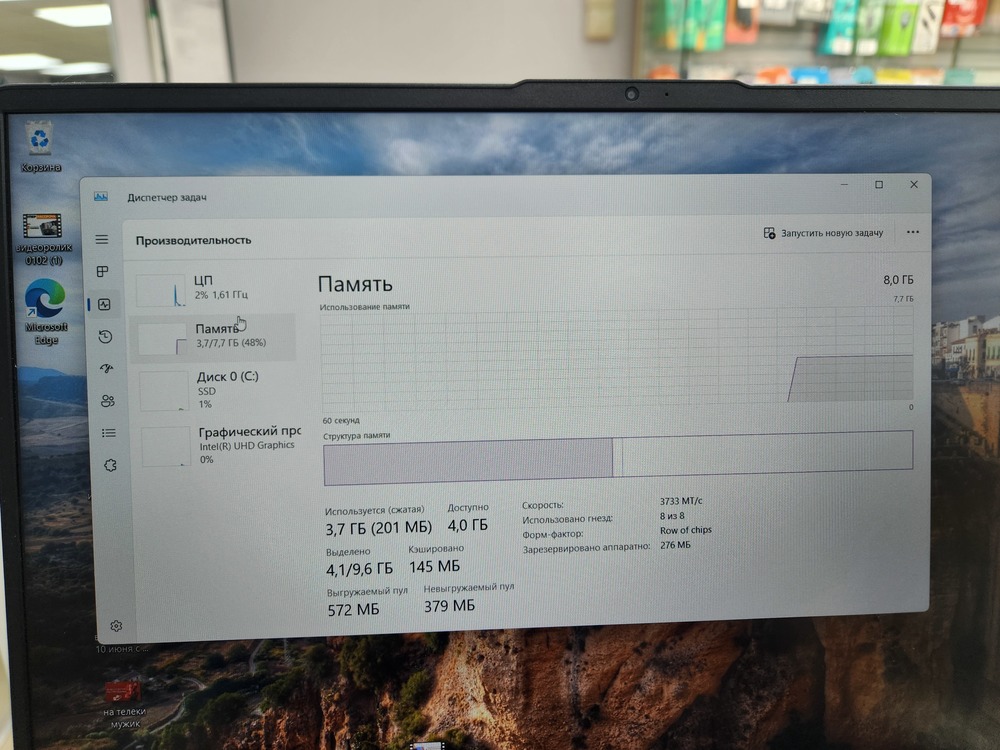Open Microsoft Edge from the desktop
The height and width of the screenshot is (750, 1000).
pyautogui.click(x=42, y=296)
